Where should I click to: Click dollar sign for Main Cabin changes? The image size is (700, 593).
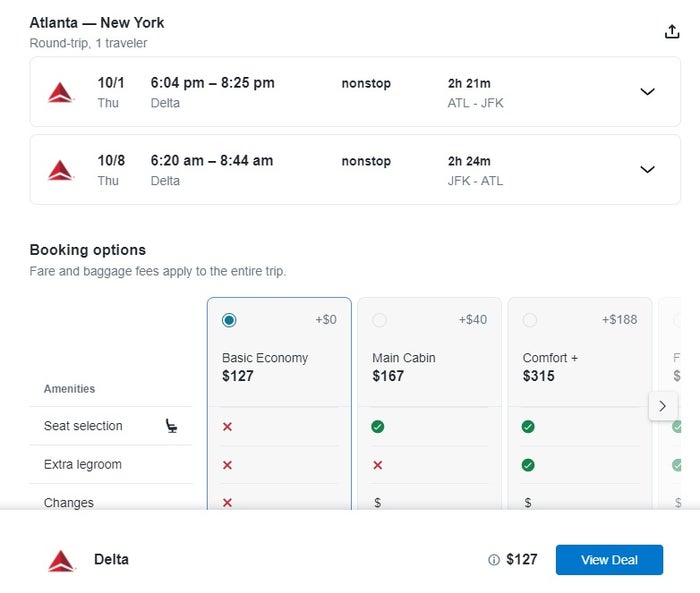[x=378, y=503]
